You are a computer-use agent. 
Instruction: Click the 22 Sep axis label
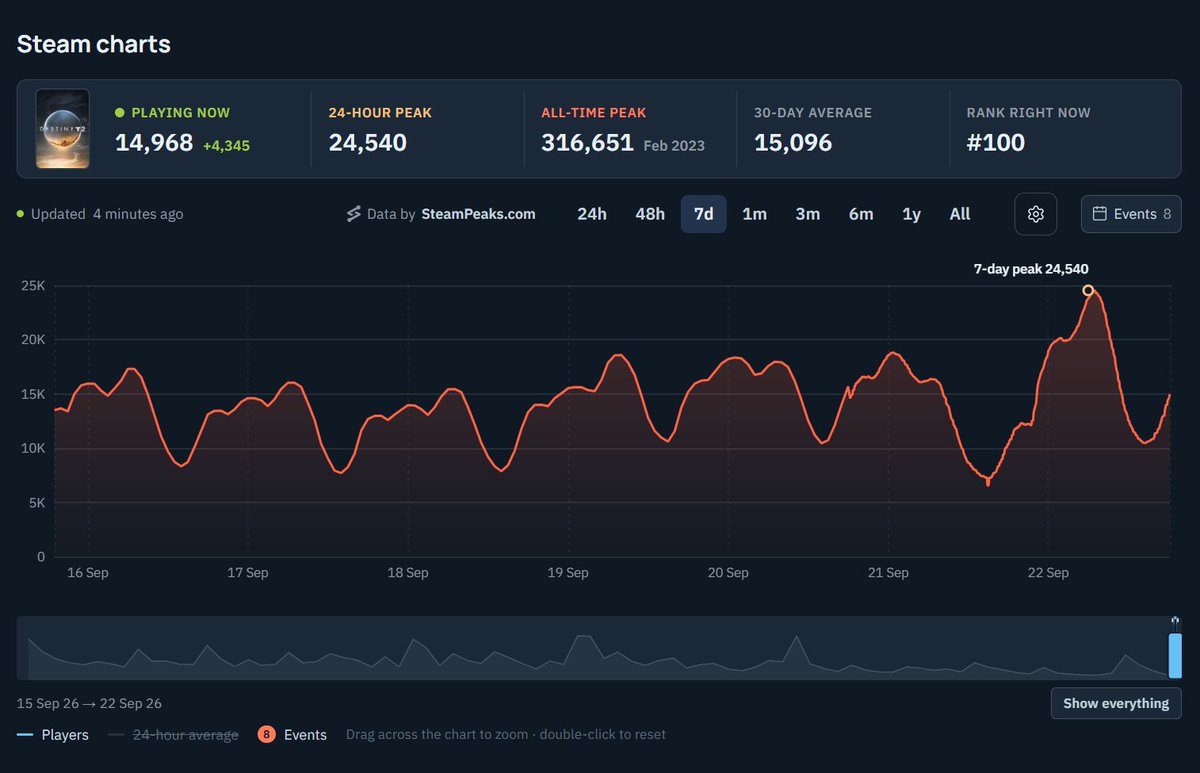pyautogui.click(x=1048, y=573)
